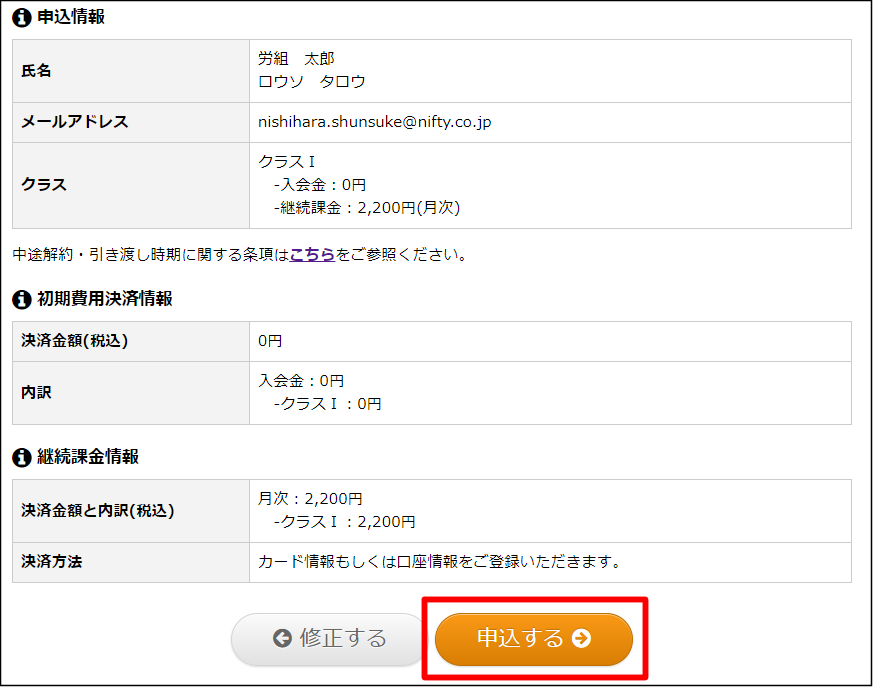Viewport: 873px width, 687px height.
Task: Click the name 労組 太郎
Action: (x=296, y=60)
